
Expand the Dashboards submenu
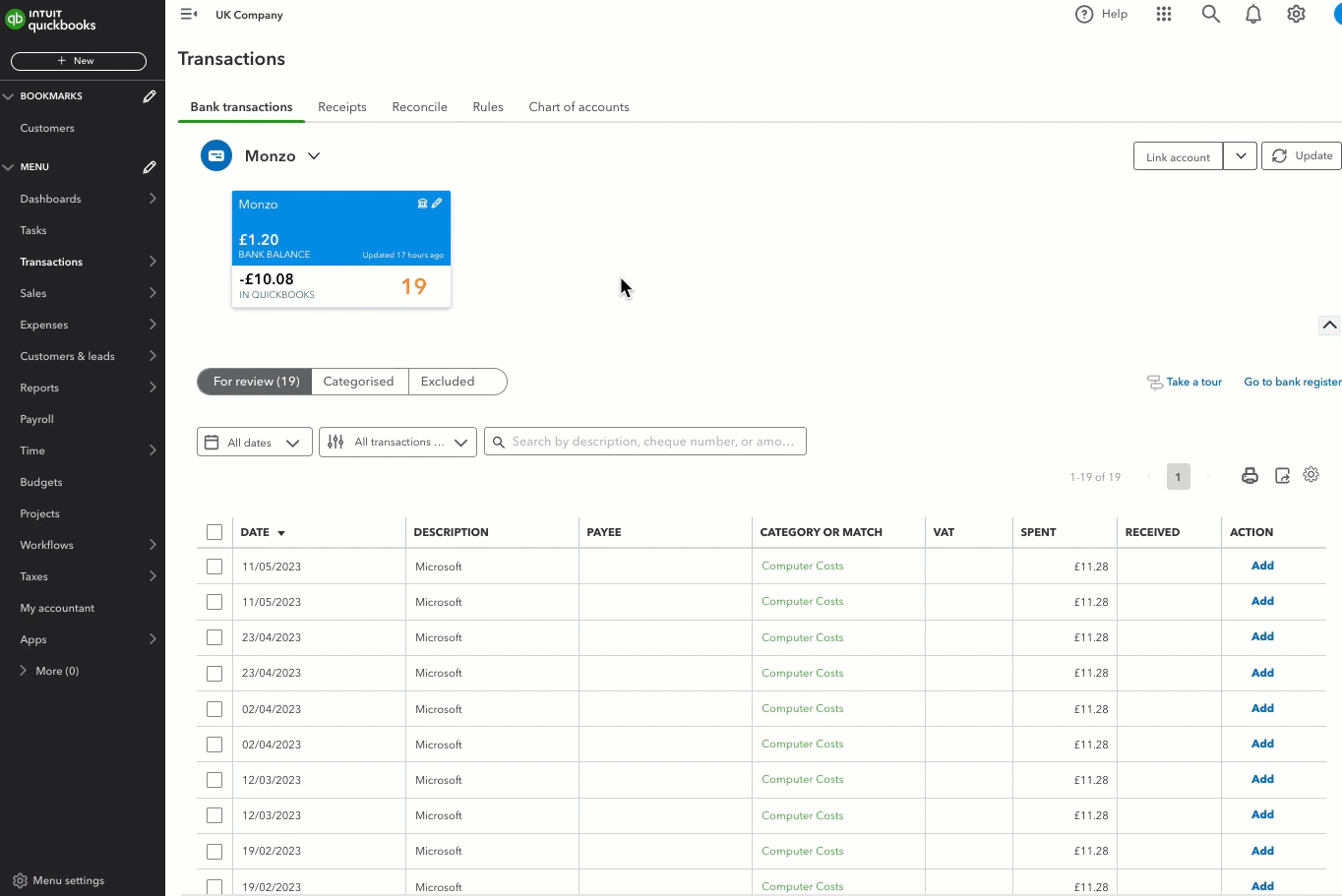point(152,199)
